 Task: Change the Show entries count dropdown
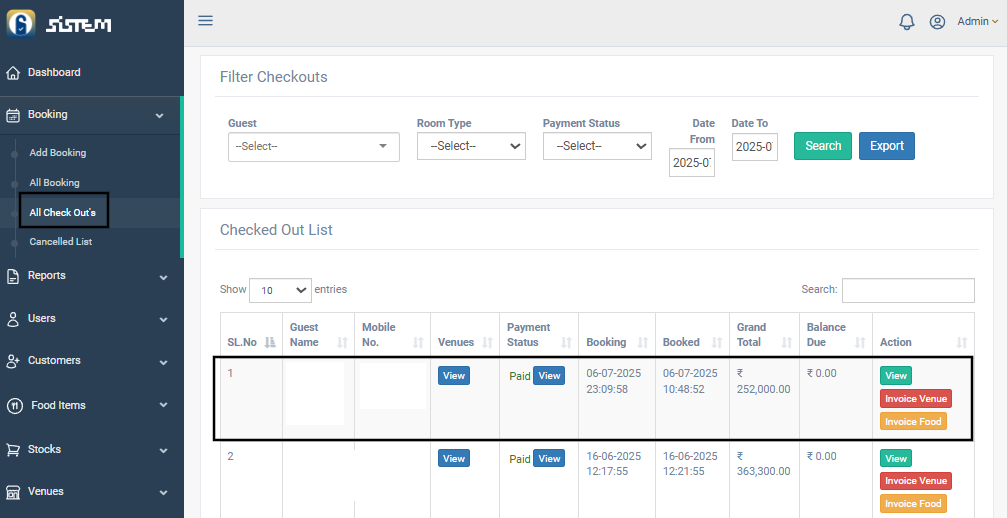(x=280, y=290)
